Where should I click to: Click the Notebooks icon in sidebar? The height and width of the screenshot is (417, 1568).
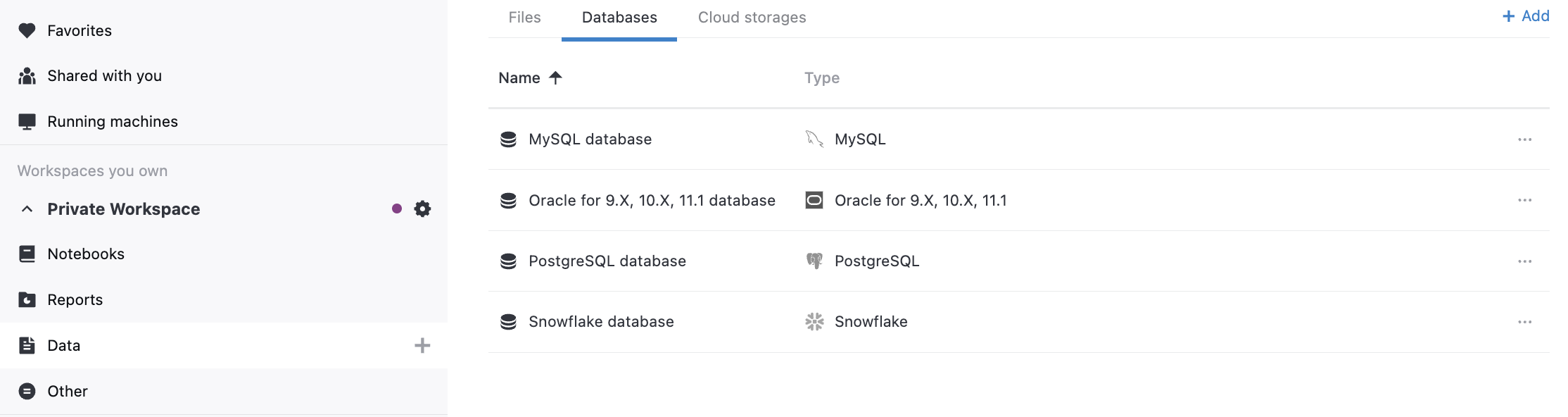point(27,254)
